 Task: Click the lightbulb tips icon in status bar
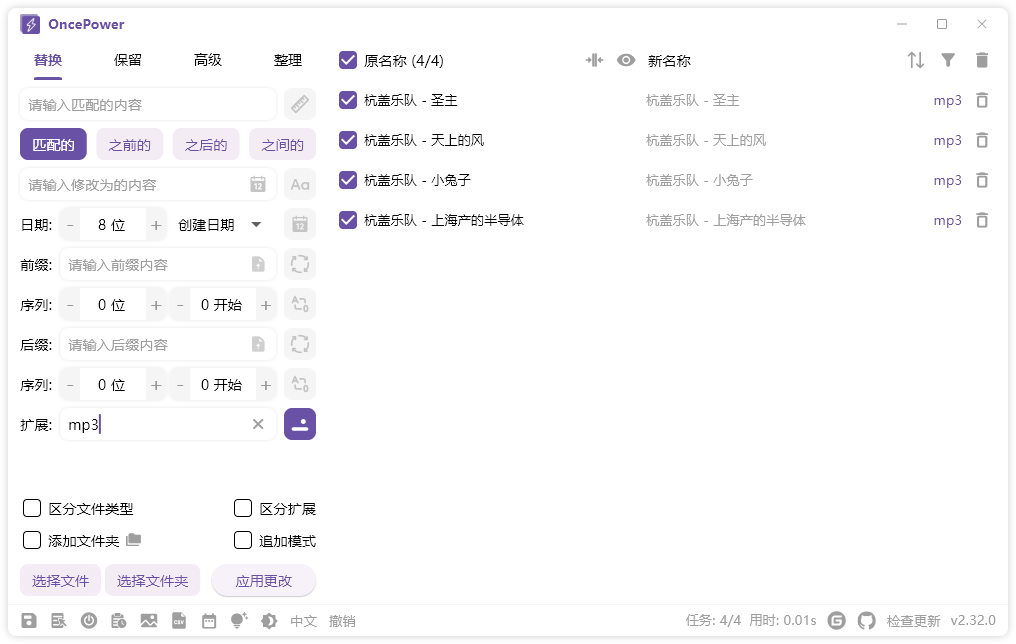237,620
